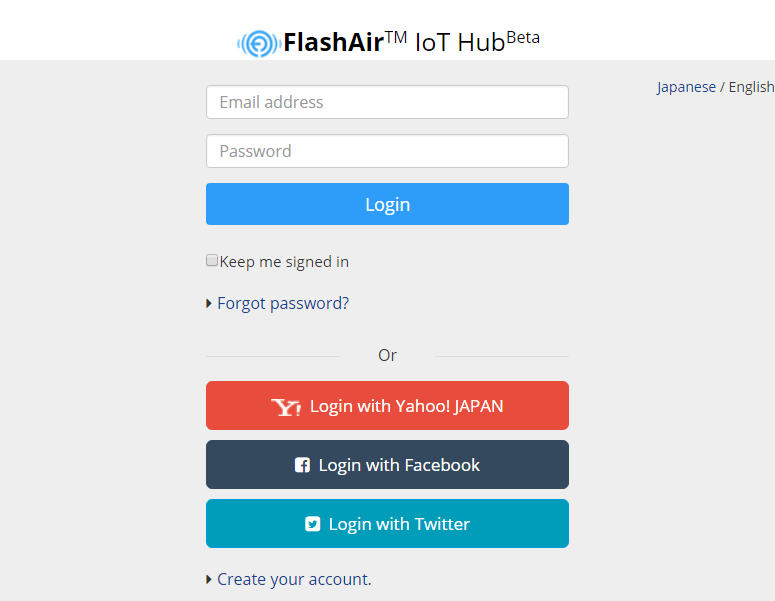Screen dimensions: 775x601
Task: Choose Login with Facebook
Action: pyautogui.click(x=387, y=465)
